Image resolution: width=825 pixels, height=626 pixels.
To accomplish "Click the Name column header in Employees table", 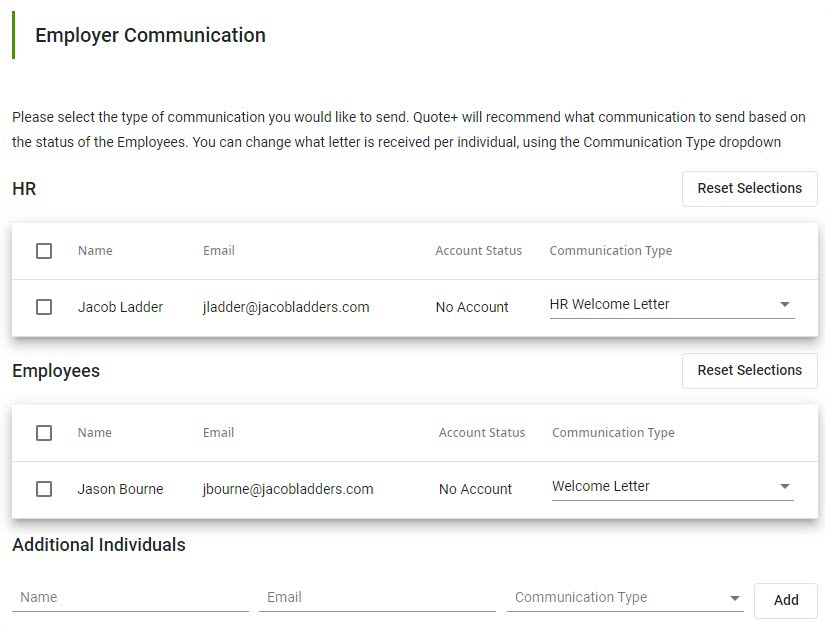I will click(x=95, y=433).
